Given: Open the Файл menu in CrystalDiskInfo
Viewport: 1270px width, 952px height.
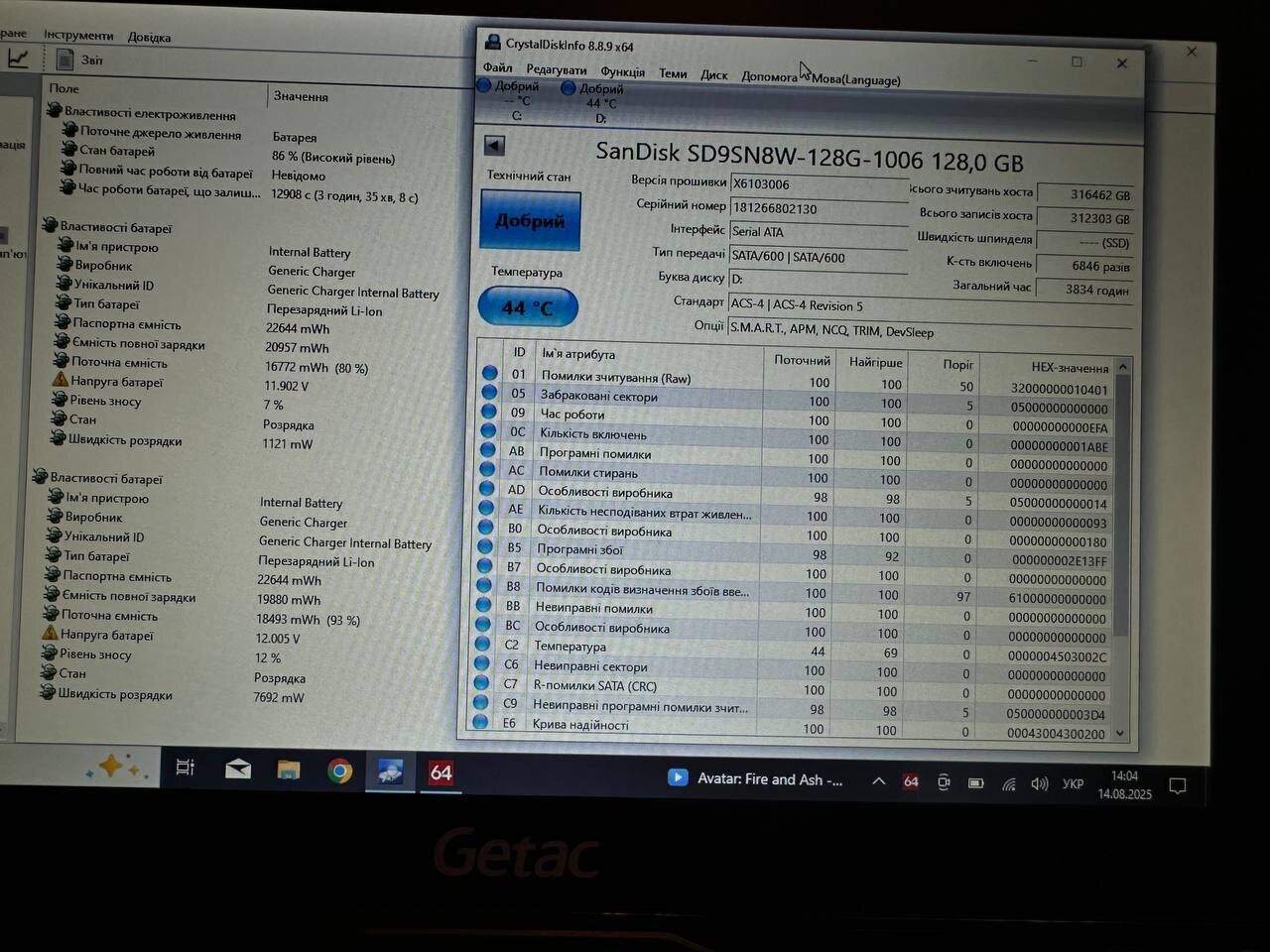Looking at the screenshot, I should tap(498, 67).
